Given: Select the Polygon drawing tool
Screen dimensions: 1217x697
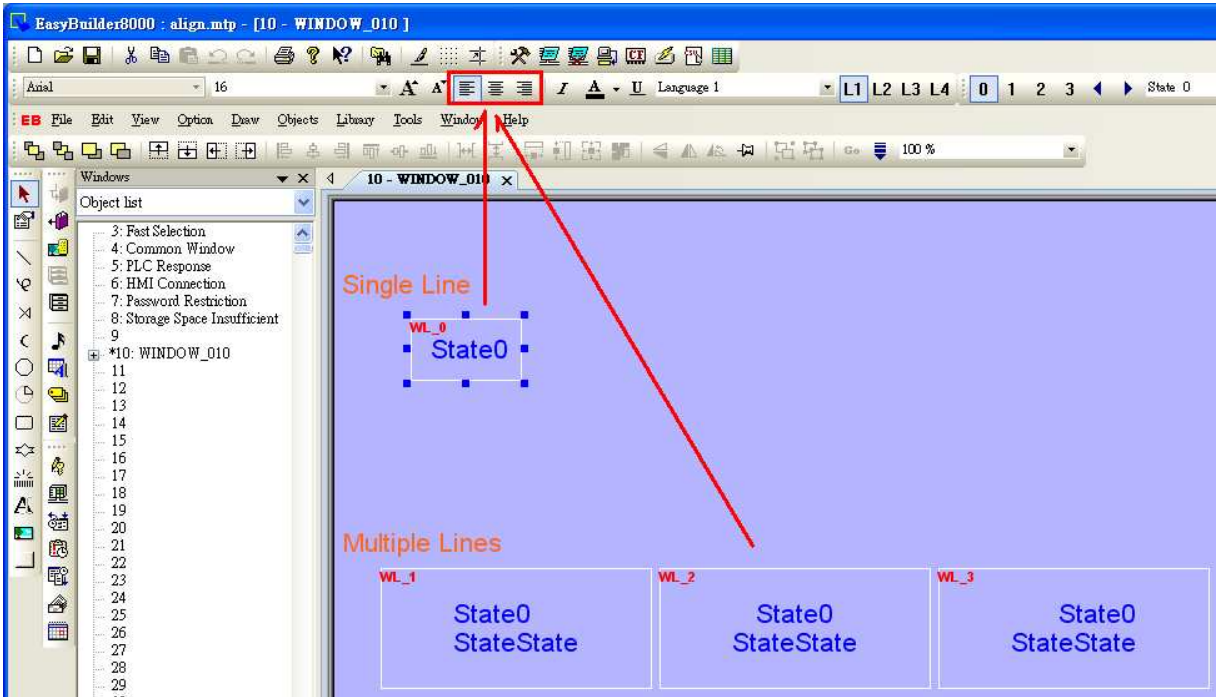Looking at the screenshot, I should coord(24,449).
